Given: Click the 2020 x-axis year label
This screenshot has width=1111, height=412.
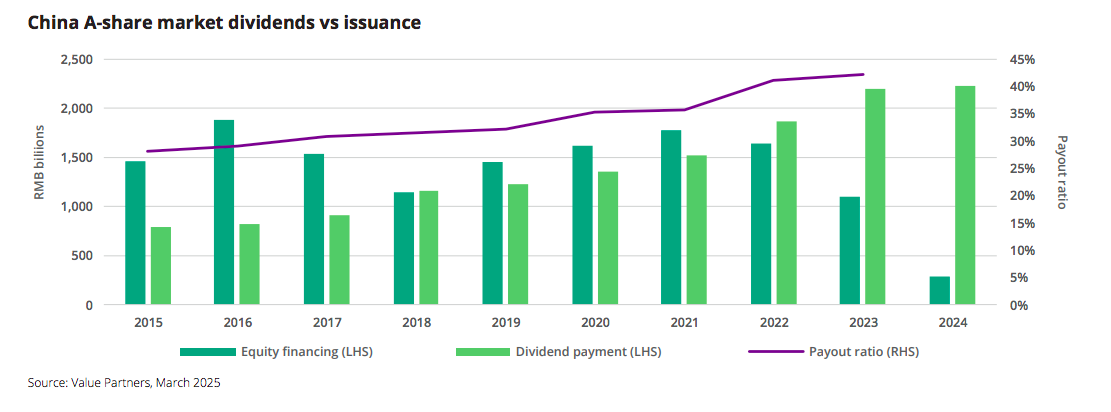Looking at the screenshot, I should [595, 324].
